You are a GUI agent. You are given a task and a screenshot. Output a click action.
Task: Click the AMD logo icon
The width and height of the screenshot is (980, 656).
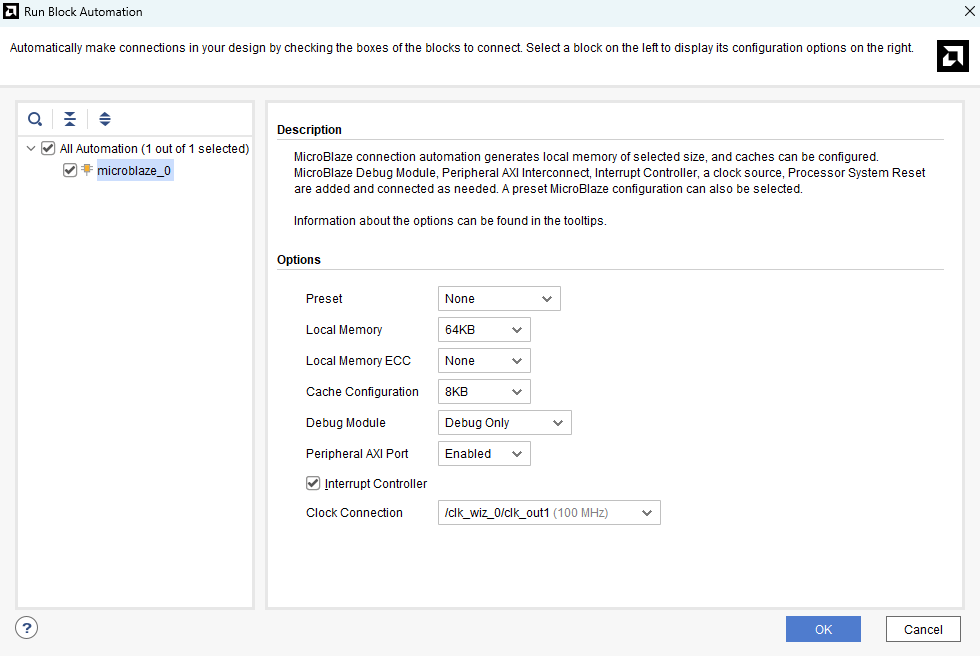952,56
